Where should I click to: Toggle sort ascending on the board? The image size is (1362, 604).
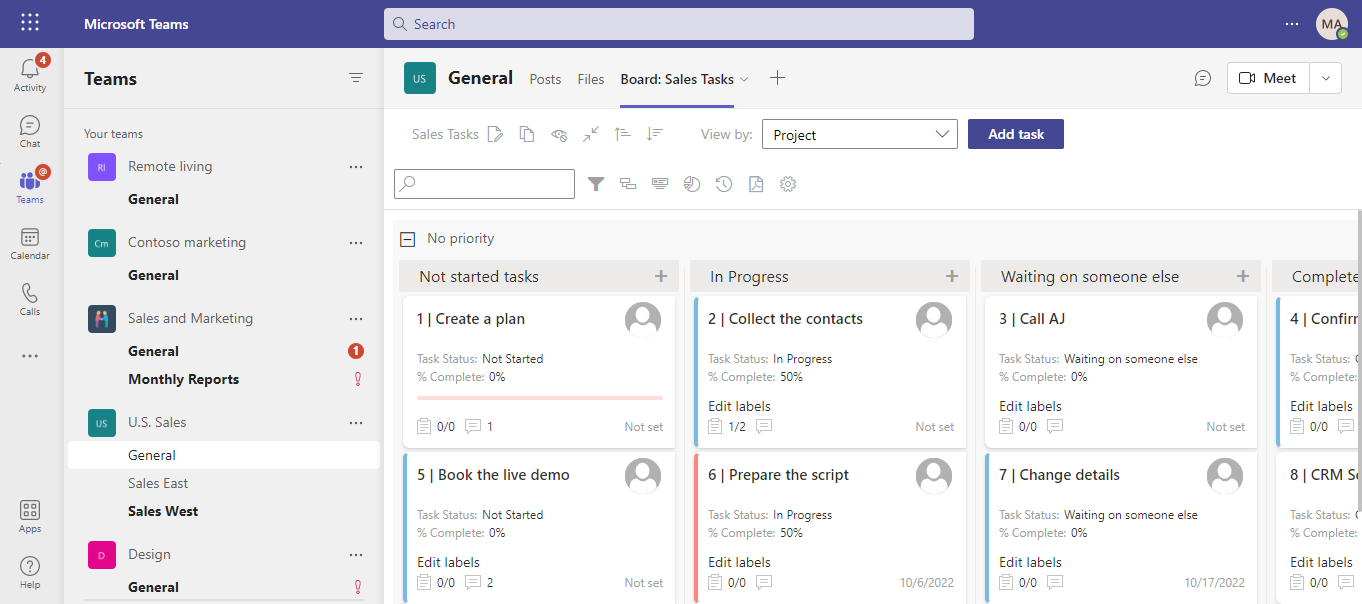coord(621,133)
